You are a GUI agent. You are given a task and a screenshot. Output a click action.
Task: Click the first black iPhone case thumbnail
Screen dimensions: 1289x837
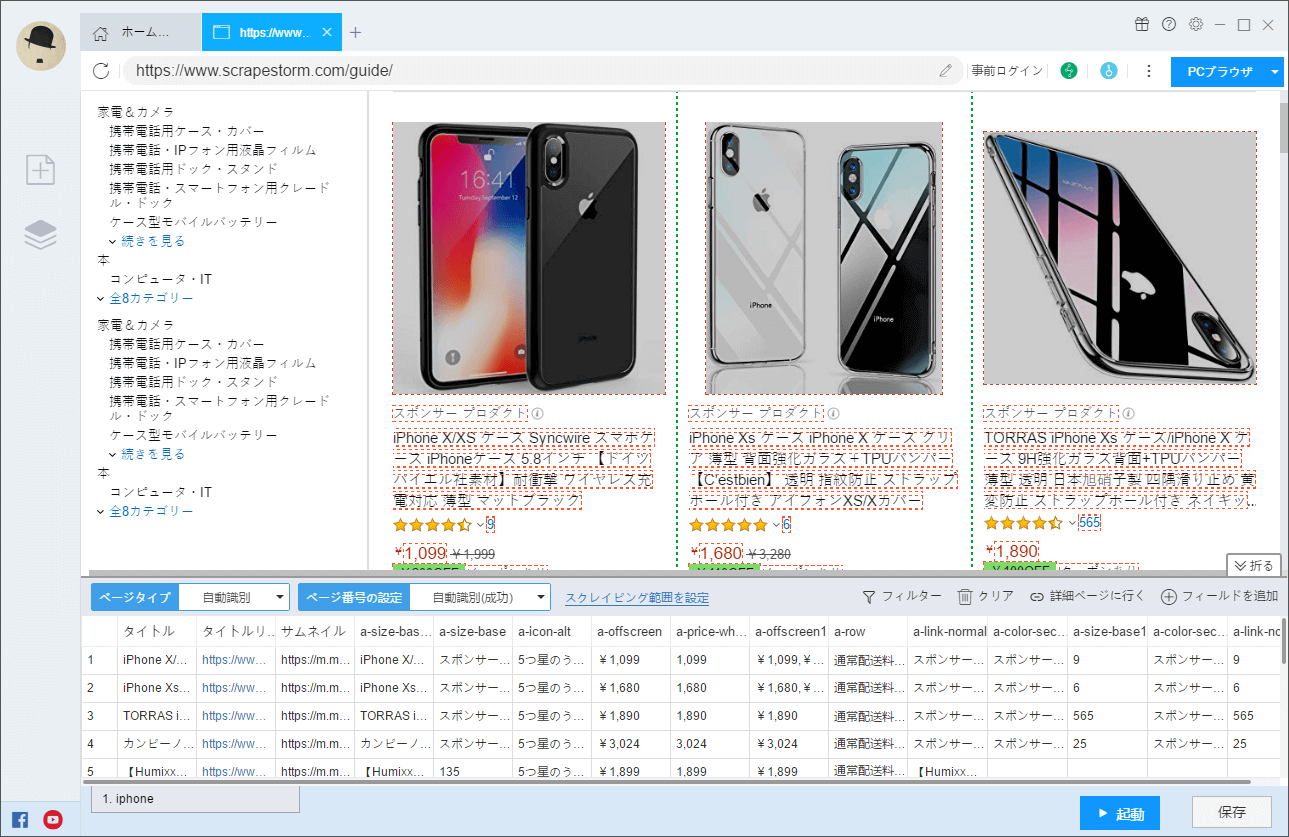click(529, 258)
